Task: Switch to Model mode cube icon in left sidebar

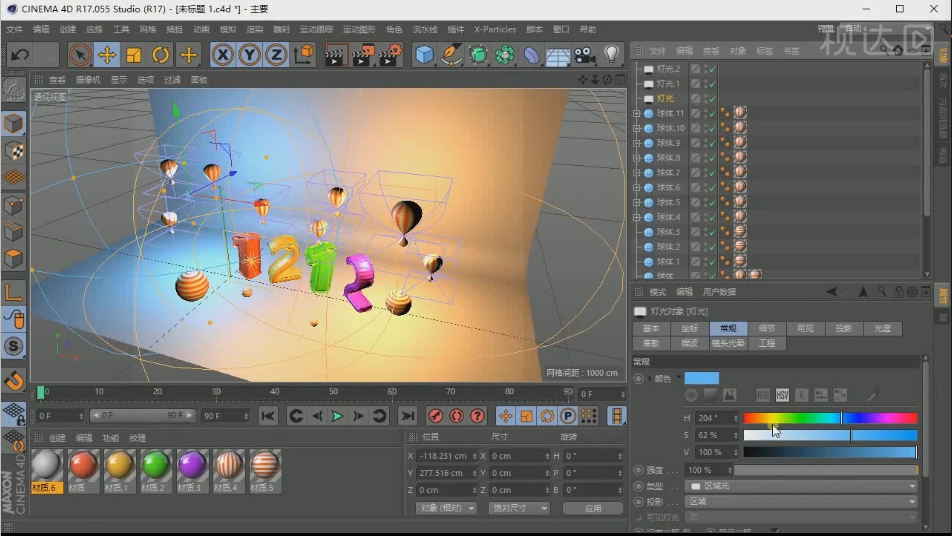Action: tap(13, 124)
